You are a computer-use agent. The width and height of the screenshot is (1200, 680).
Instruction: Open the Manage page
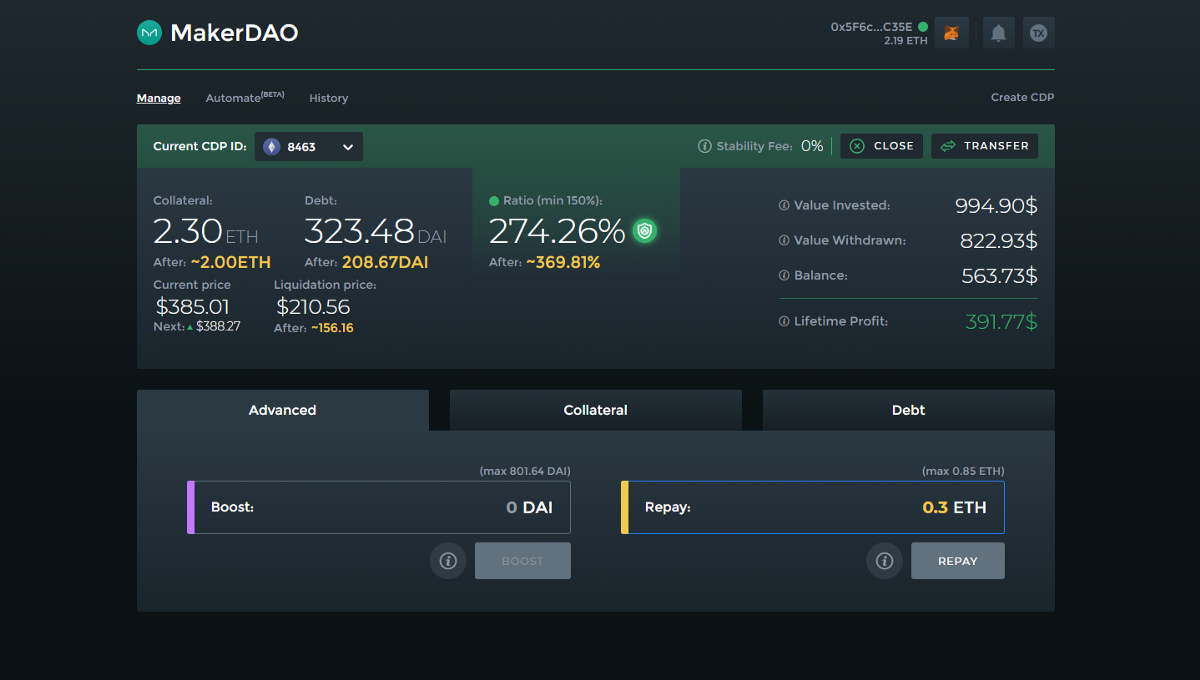click(159, 98)
